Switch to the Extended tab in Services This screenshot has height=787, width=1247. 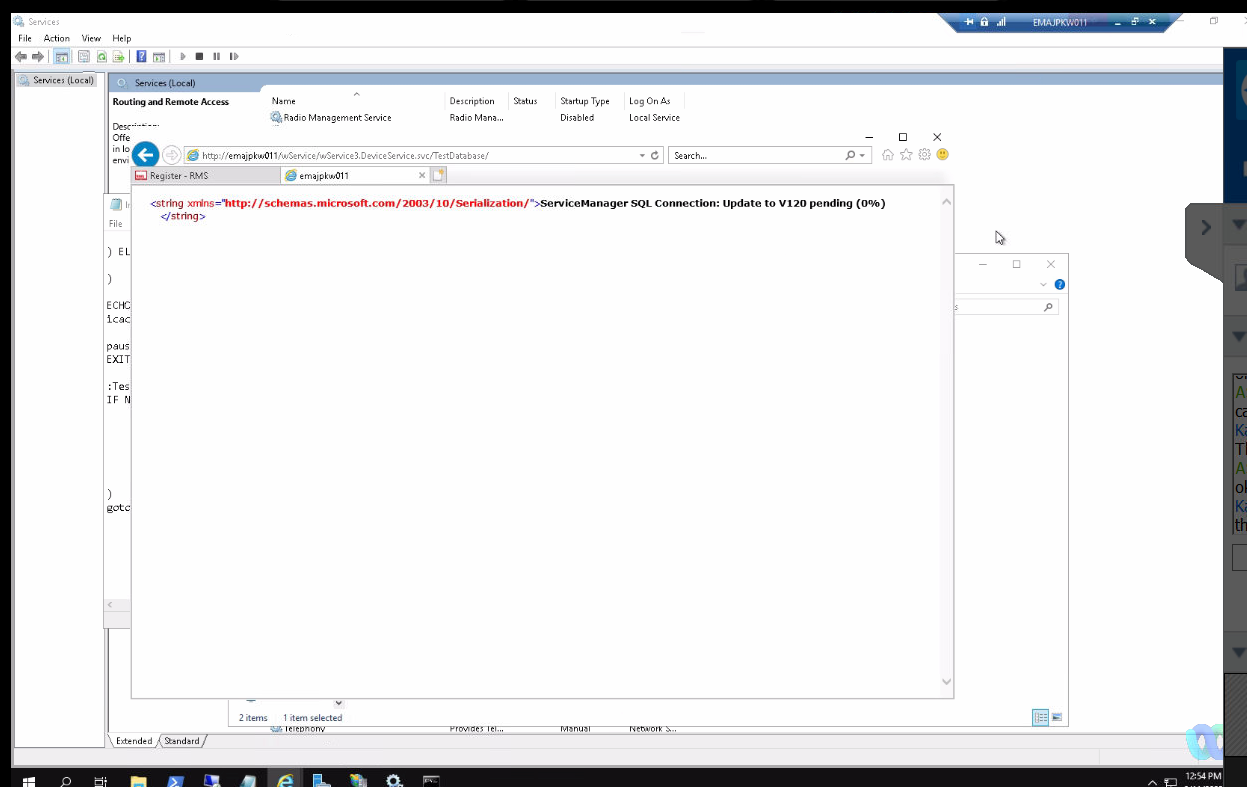(x=134, y=741)
